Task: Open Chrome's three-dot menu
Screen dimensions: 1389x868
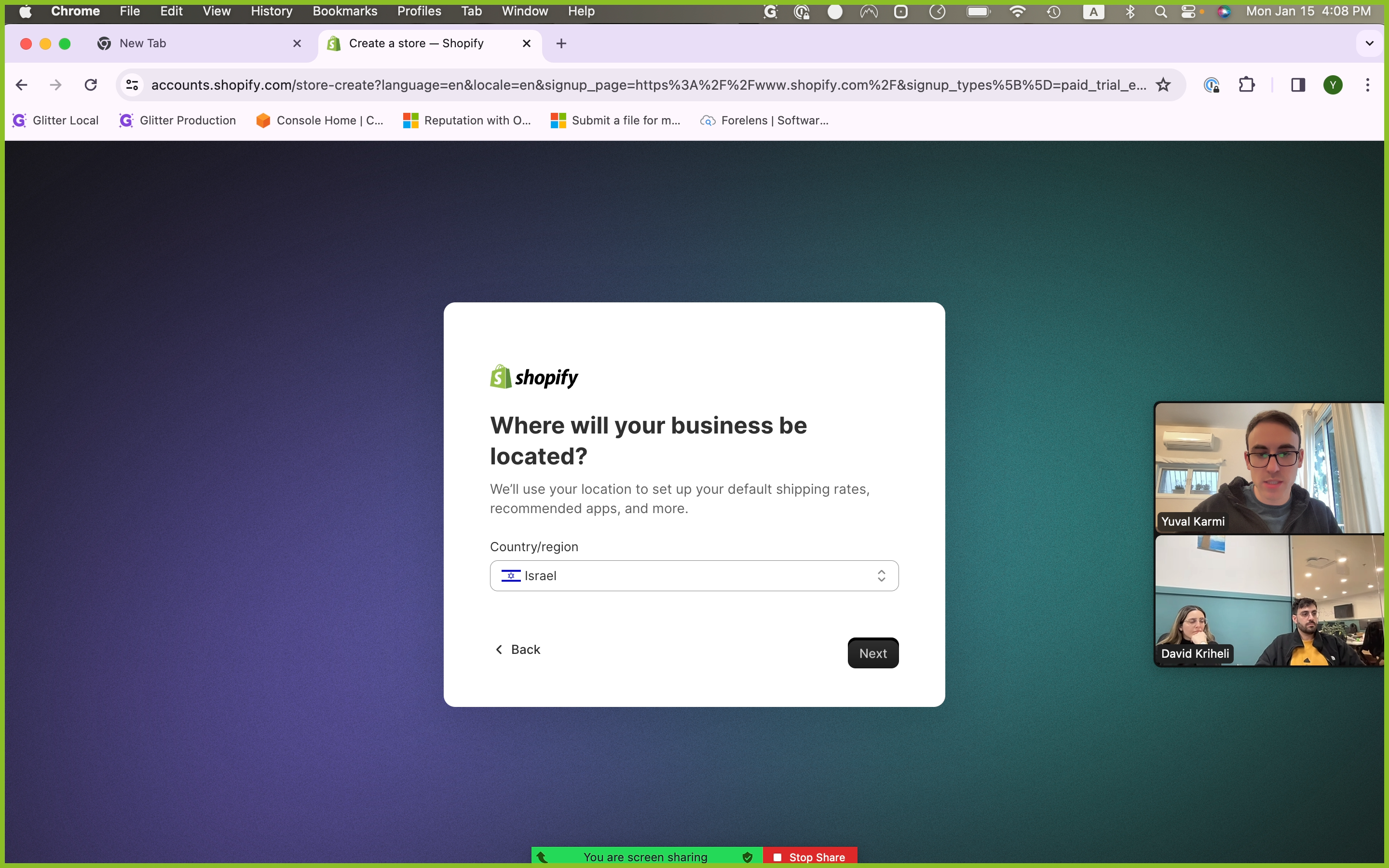Action: tap(1368, 85)
